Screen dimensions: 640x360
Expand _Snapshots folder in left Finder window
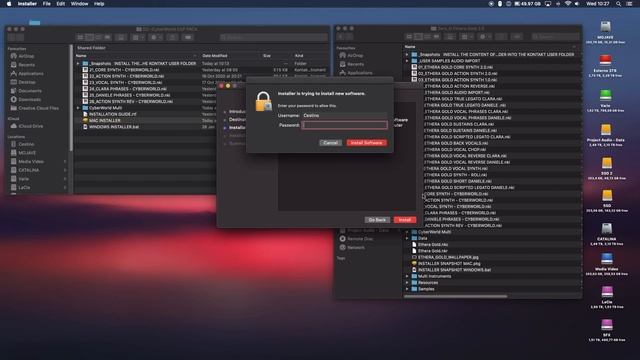tap(78, 64)
